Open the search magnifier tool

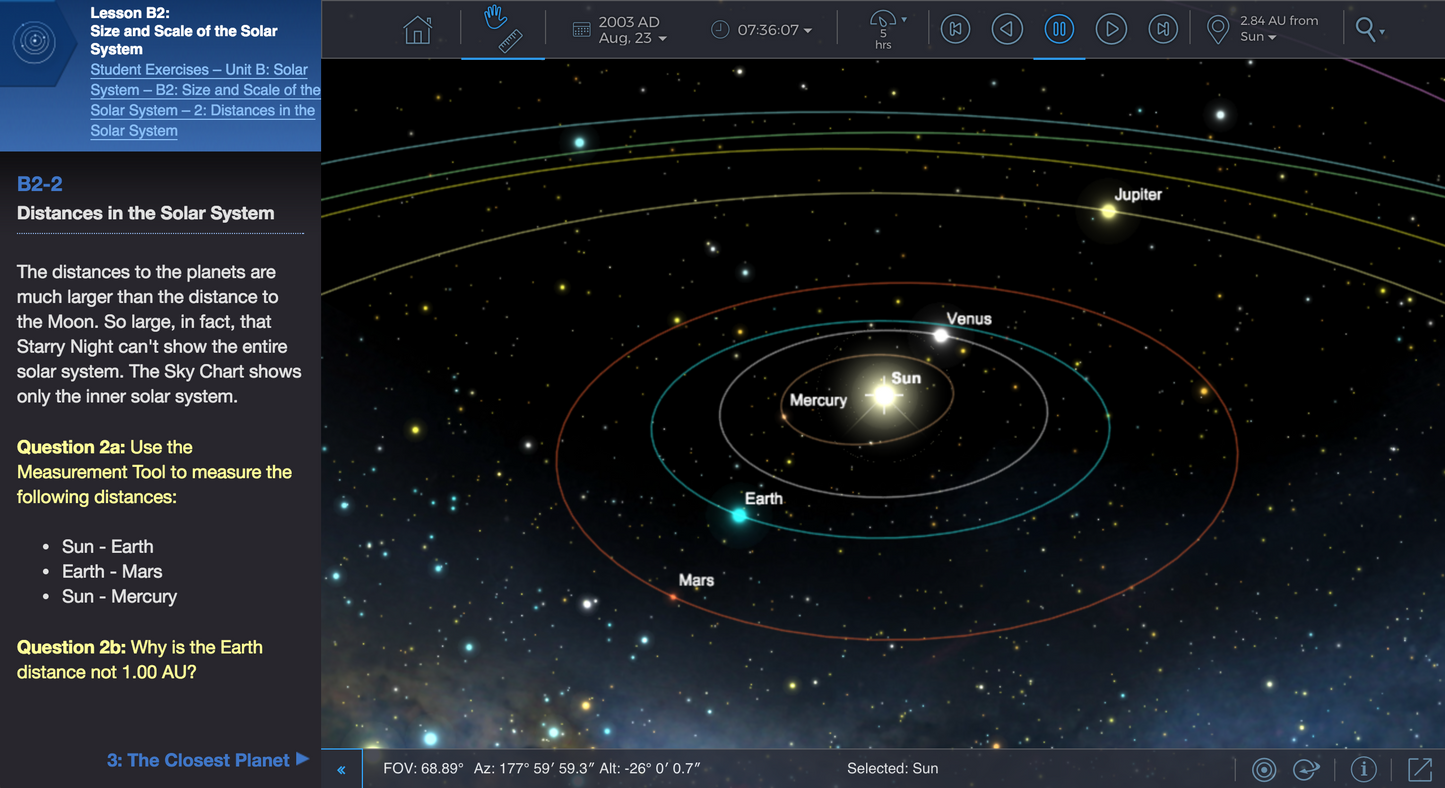pos(1364,29)
